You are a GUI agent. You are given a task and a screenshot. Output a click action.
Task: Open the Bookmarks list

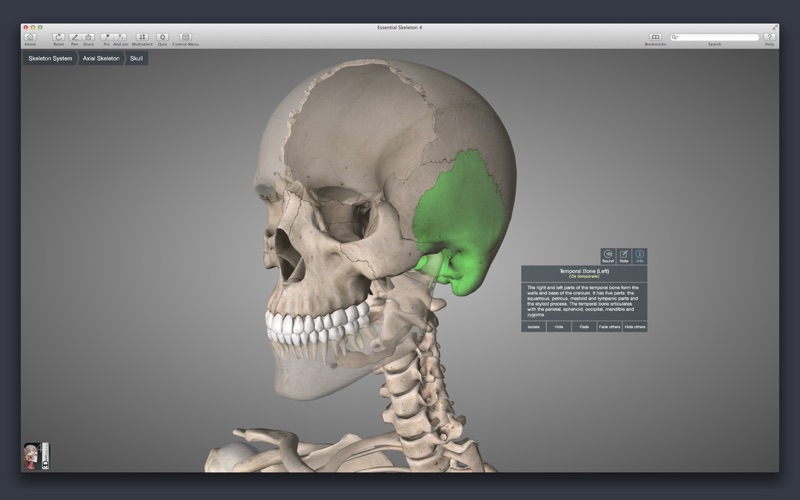click(x=656, y=37)
